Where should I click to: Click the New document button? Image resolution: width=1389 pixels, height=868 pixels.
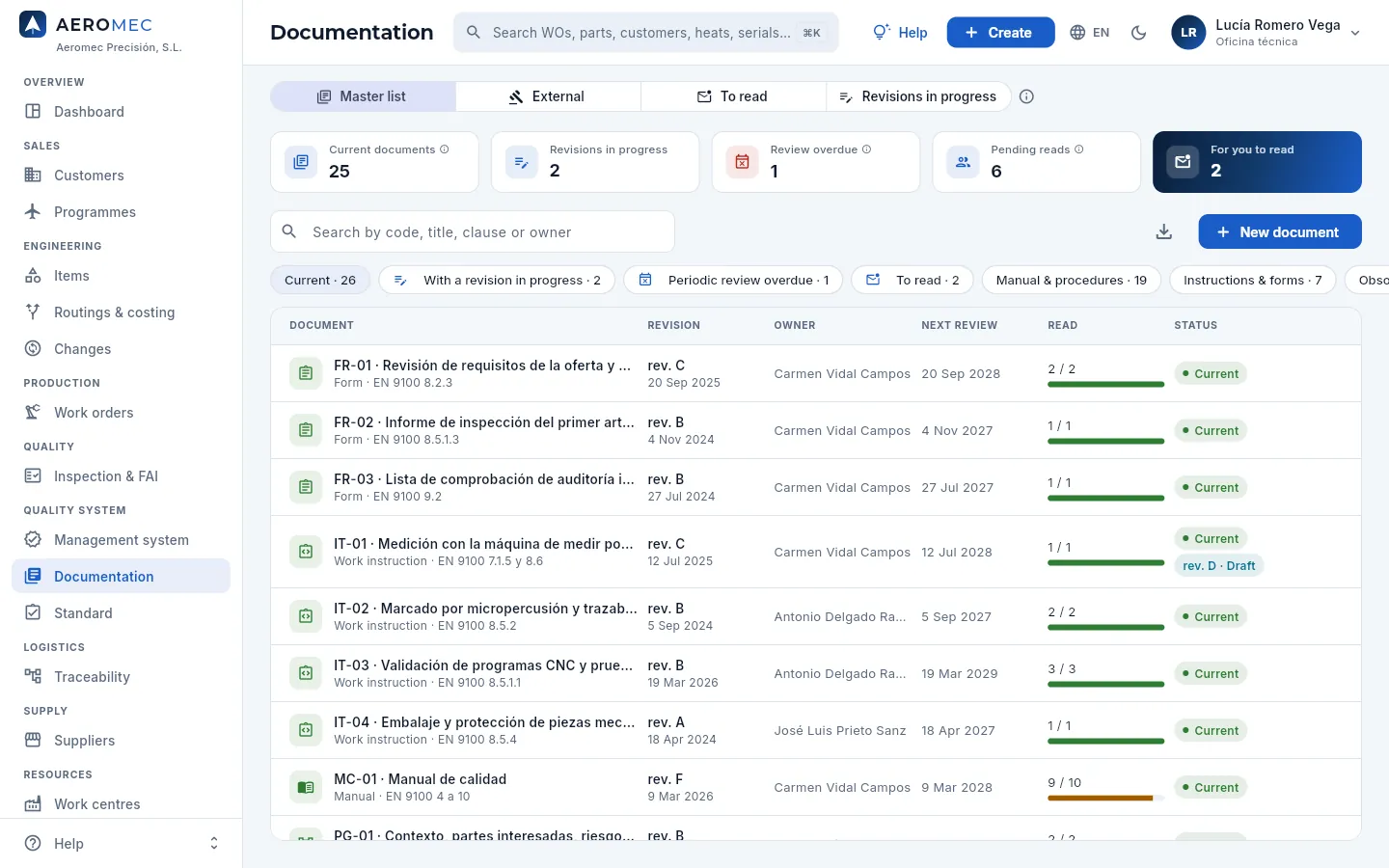(1280, 231)
